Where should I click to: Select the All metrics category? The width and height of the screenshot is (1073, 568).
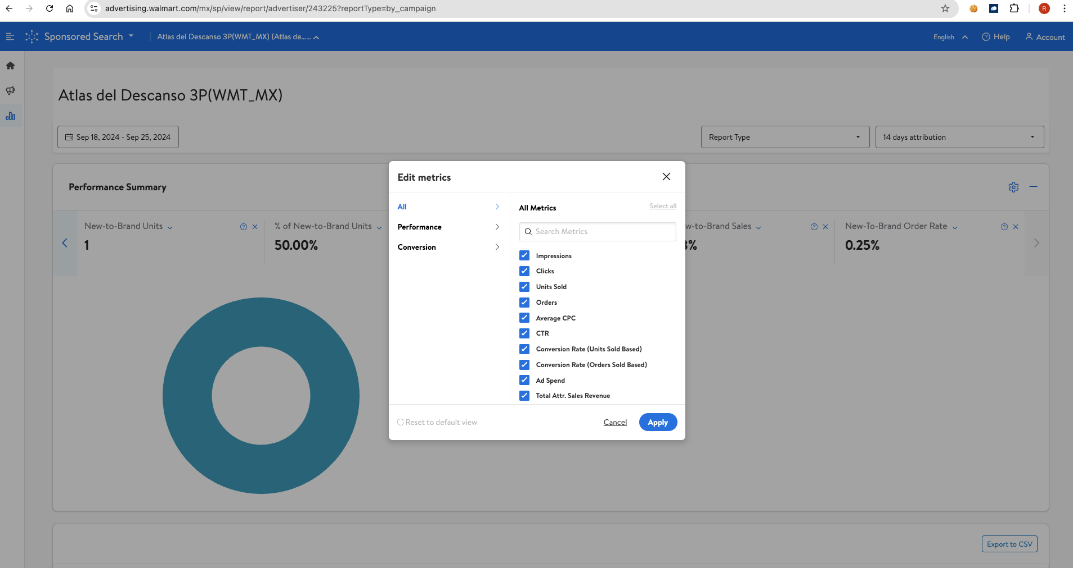point(448,207)
